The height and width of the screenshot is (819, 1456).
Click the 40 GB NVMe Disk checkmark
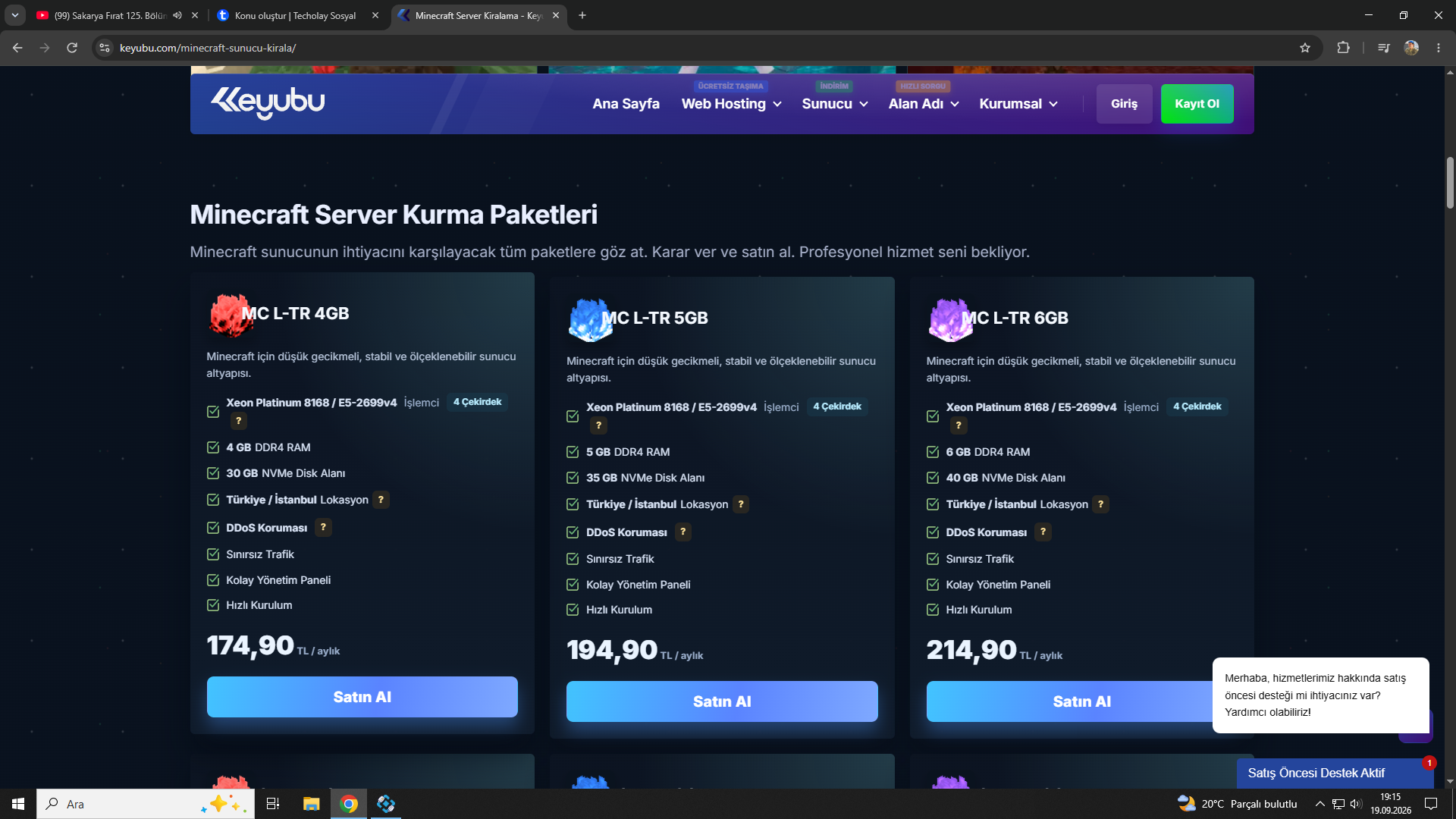coord(933,478)
